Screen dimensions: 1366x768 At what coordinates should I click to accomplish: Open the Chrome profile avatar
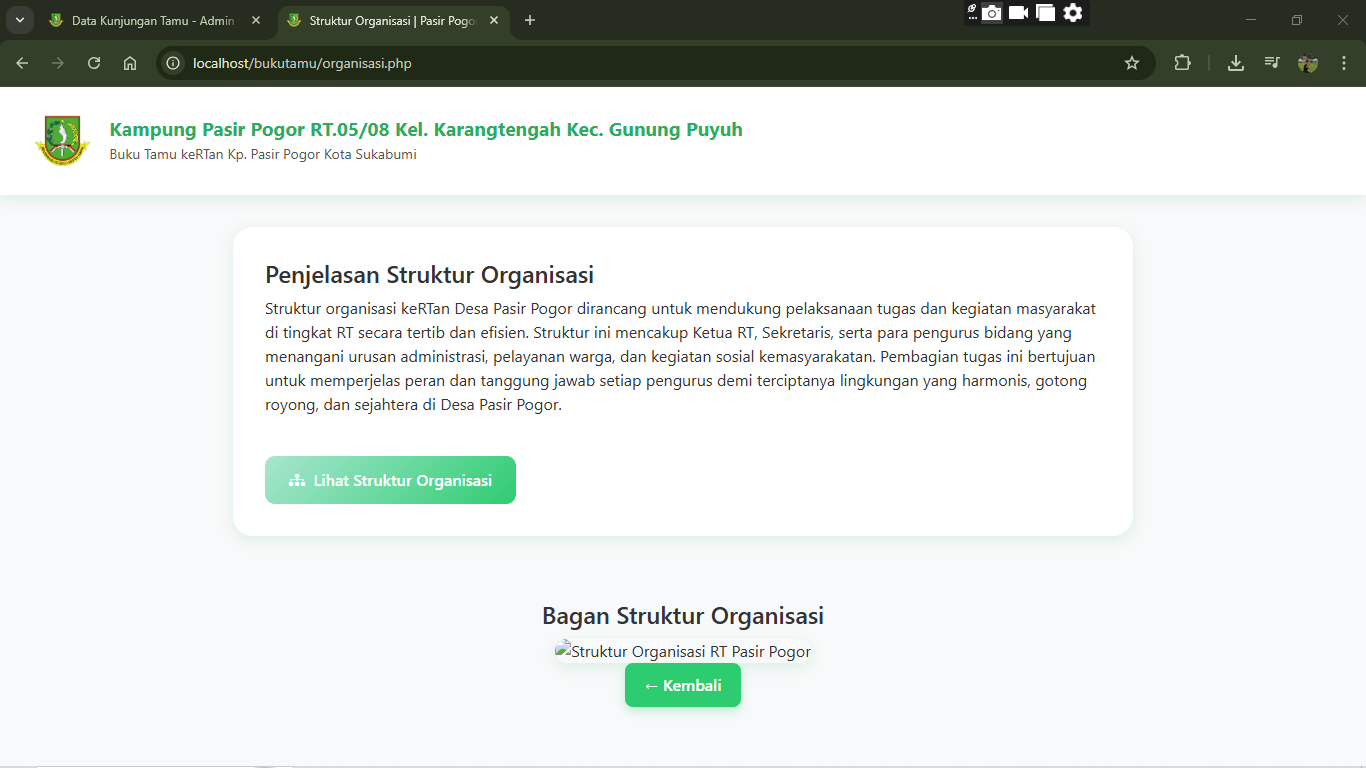point(1308,63)
